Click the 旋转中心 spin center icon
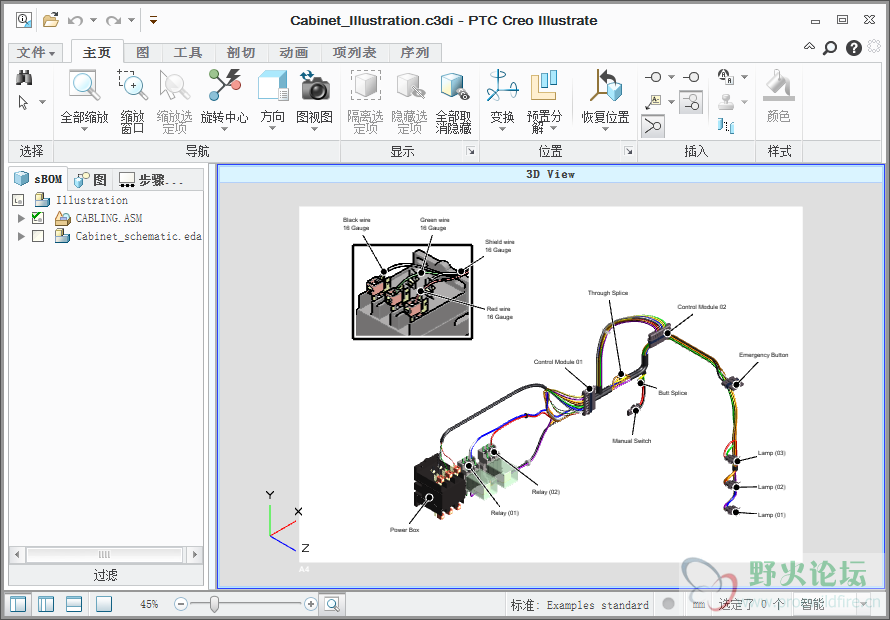 224,85
